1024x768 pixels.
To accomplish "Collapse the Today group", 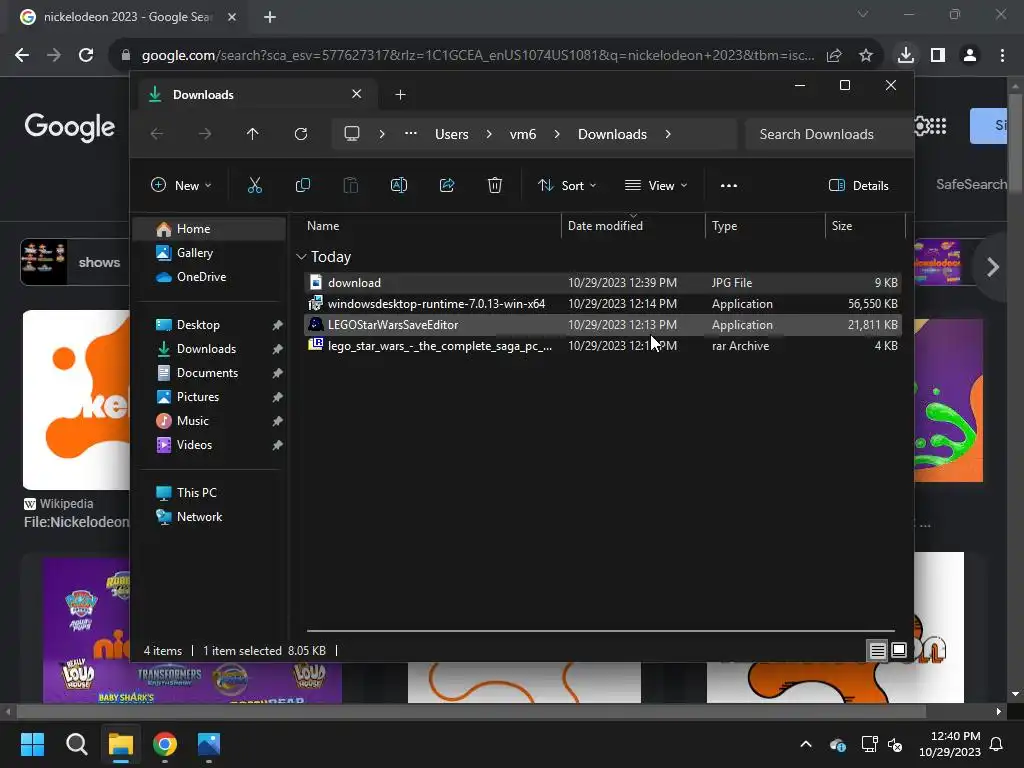I will 301,257.
